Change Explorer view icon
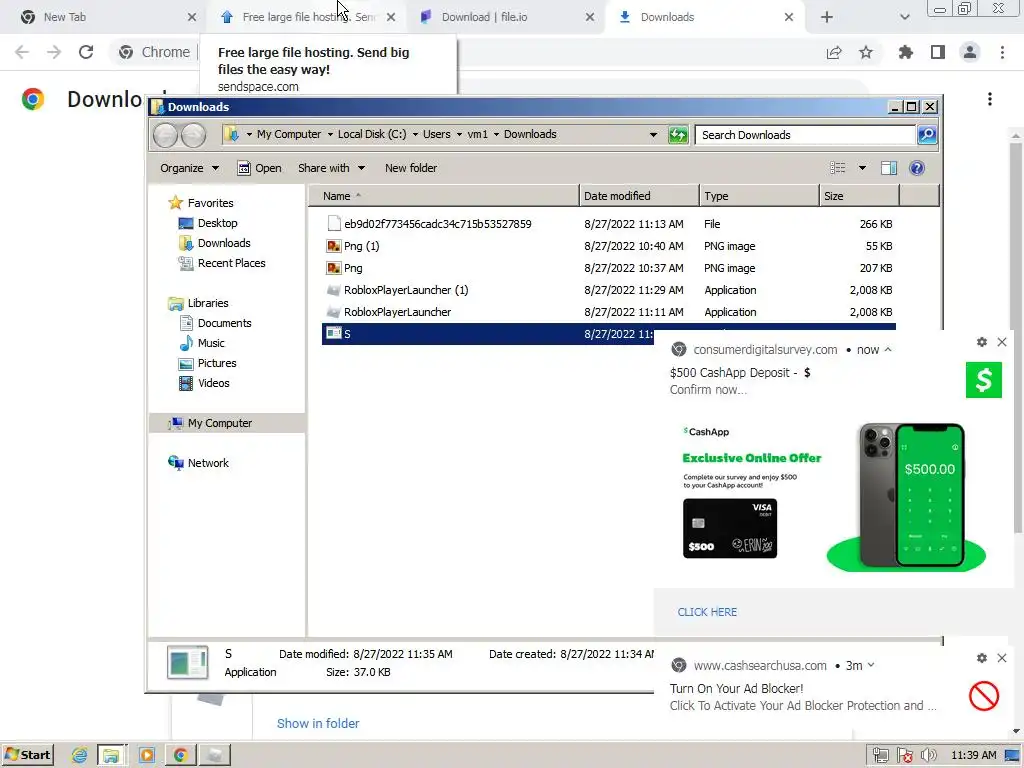Screen dimensions: 1024x768 838,168
